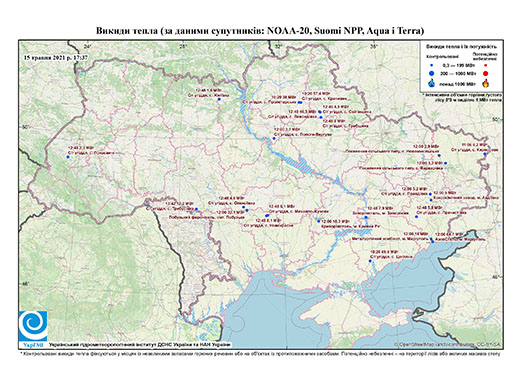Click the '12:48 7,9 МВт' label
The width and height of the screenshot is (520, 368).
coord(380,208)
